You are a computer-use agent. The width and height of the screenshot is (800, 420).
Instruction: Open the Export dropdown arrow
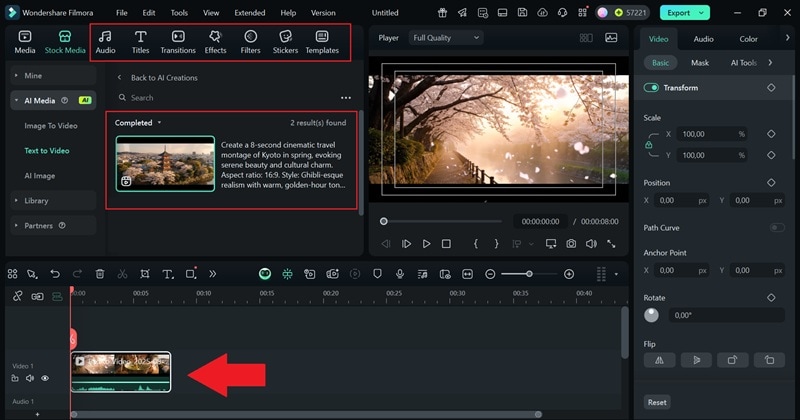click(702, 13)
